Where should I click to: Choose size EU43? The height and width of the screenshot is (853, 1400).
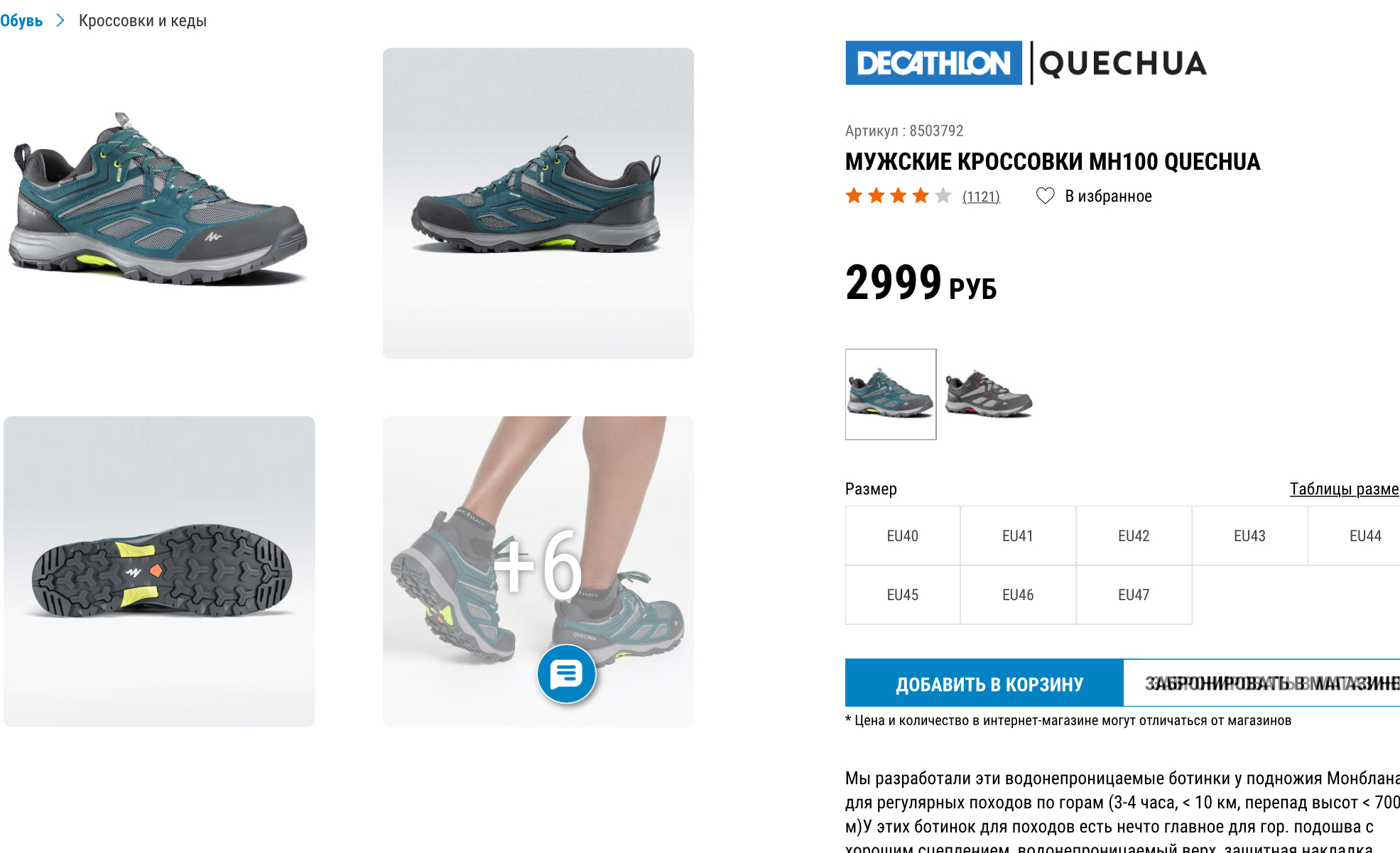[1249, 536]
